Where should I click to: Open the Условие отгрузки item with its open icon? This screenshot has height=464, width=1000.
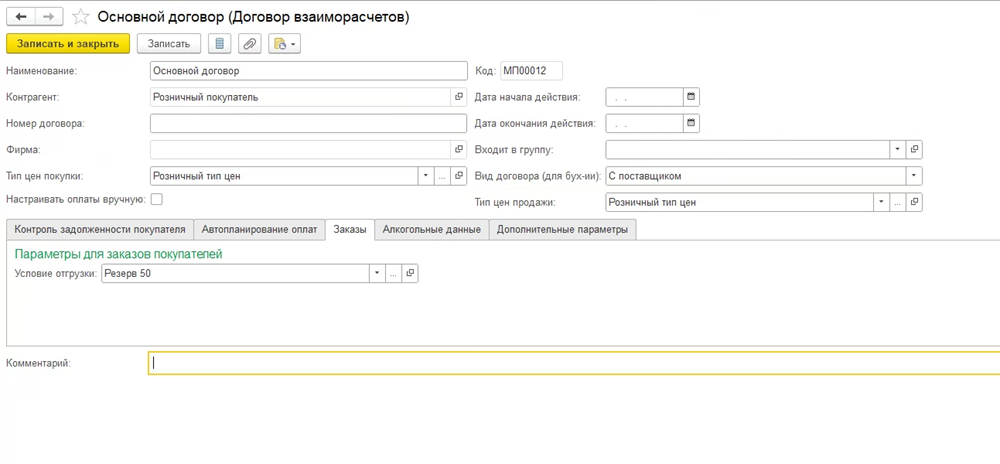(x=410, y=273)
